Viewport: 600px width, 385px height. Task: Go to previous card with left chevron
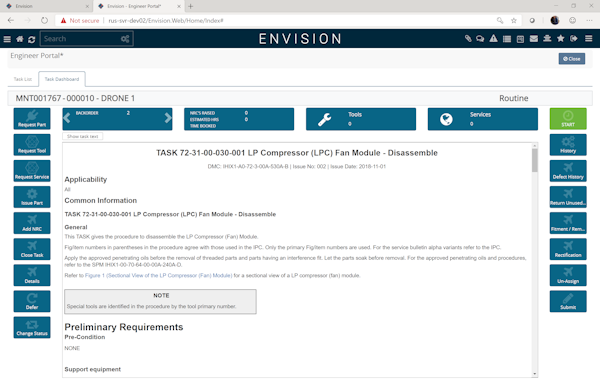(x=67, y=118)
